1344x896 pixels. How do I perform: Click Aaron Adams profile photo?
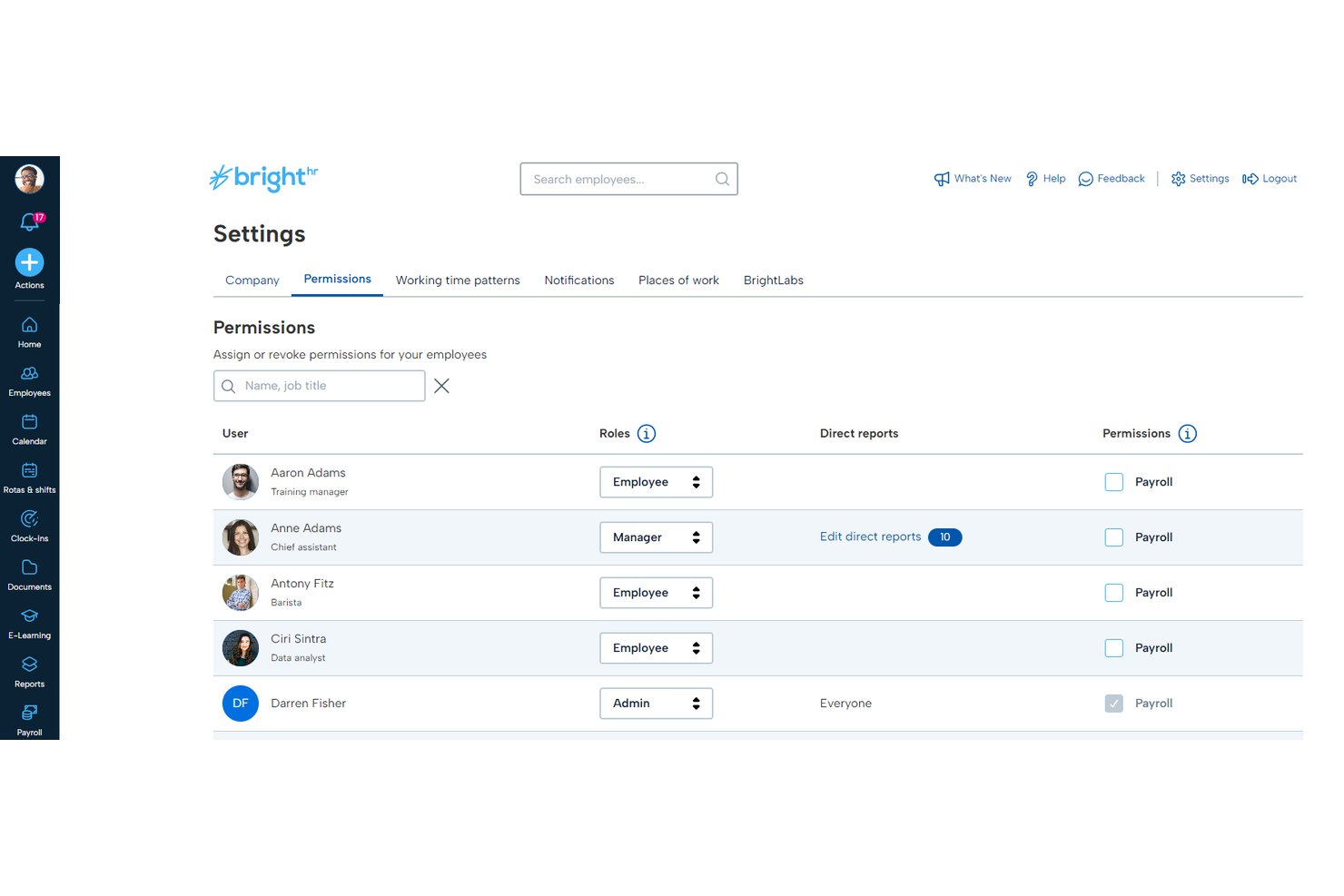click(x=241, y=482)
